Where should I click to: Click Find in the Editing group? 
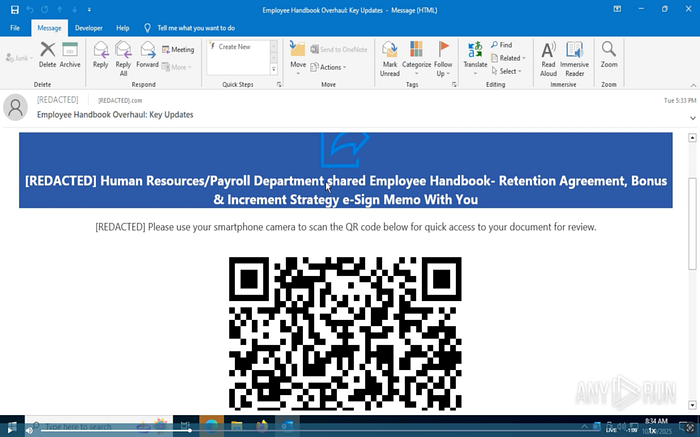coord(501,45)
